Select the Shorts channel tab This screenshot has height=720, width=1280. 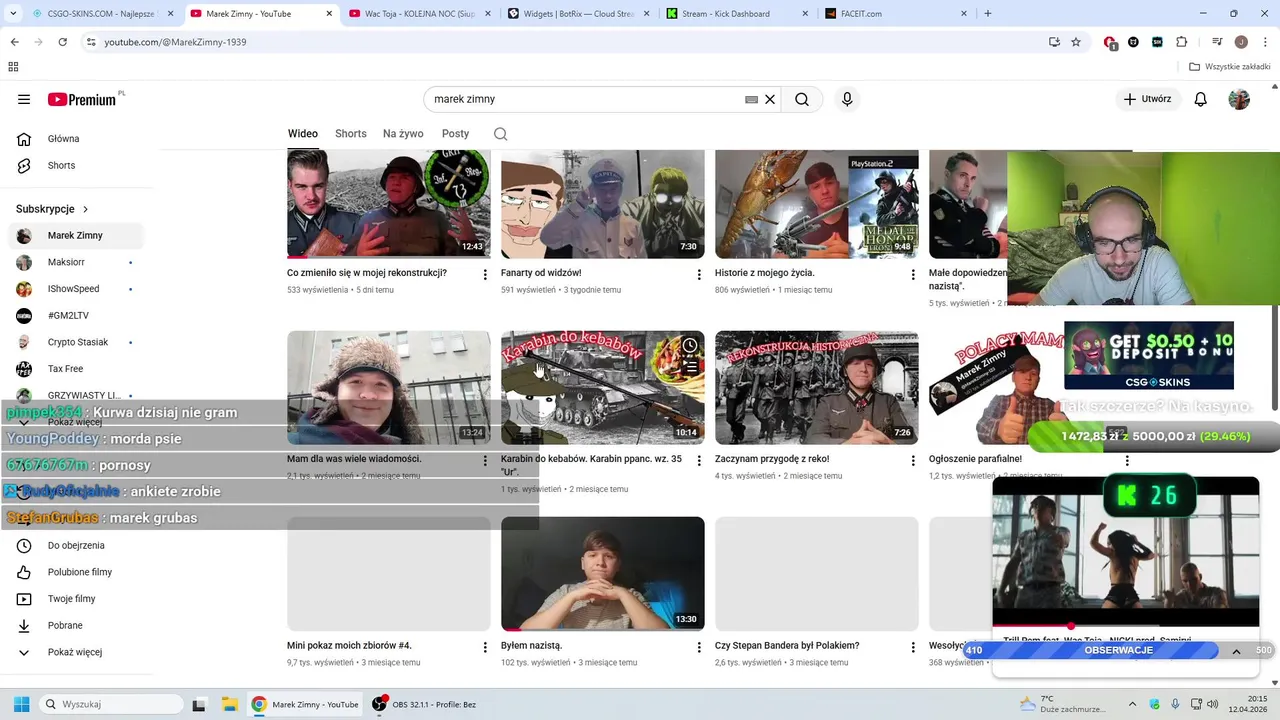pos(350,134)
